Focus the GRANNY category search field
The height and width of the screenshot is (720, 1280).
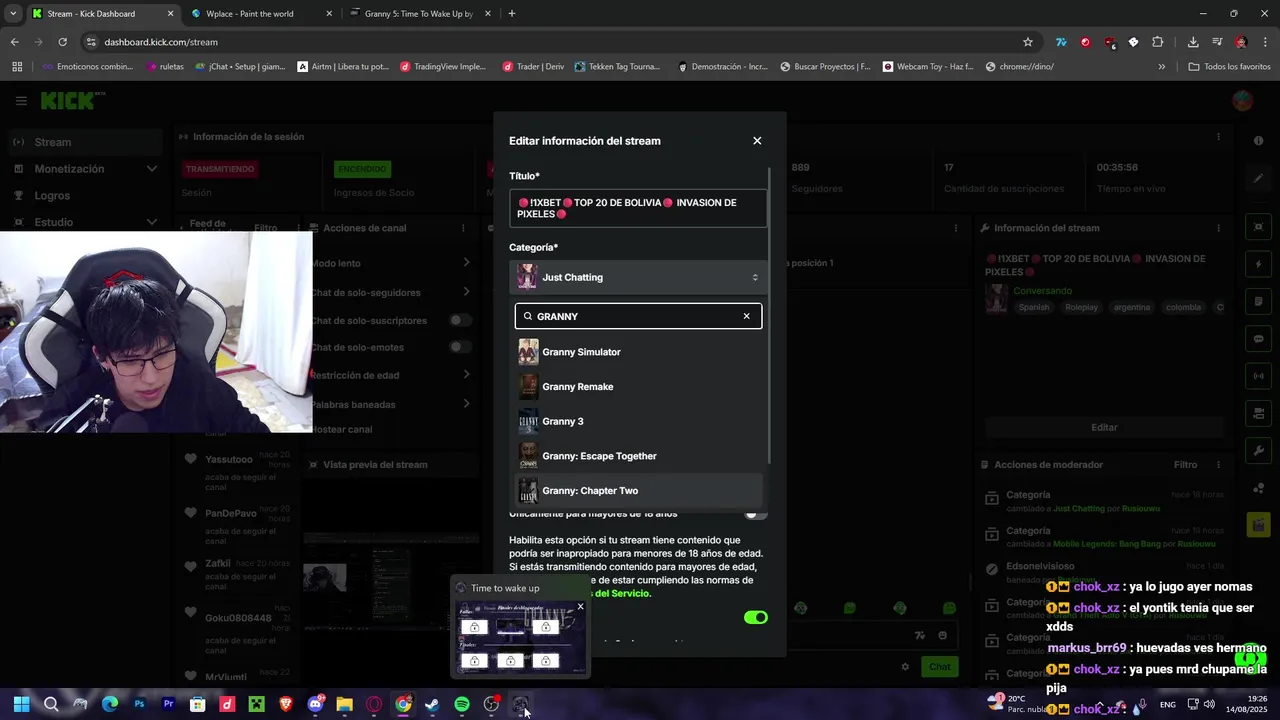click(638, 316)
